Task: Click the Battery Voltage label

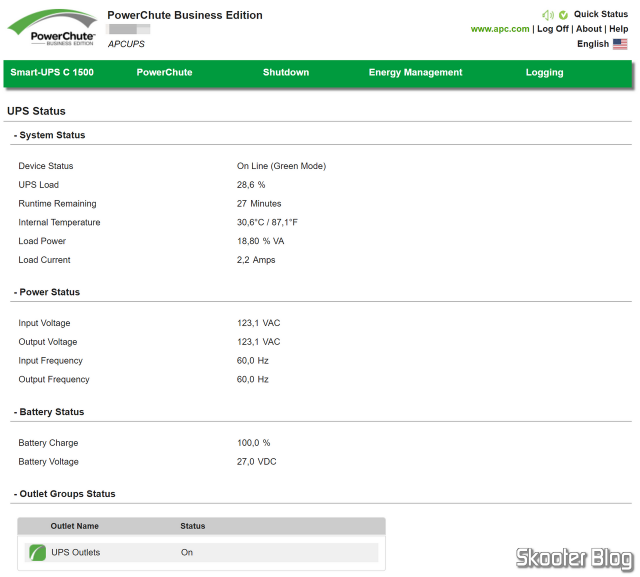Action: (48, 462)
